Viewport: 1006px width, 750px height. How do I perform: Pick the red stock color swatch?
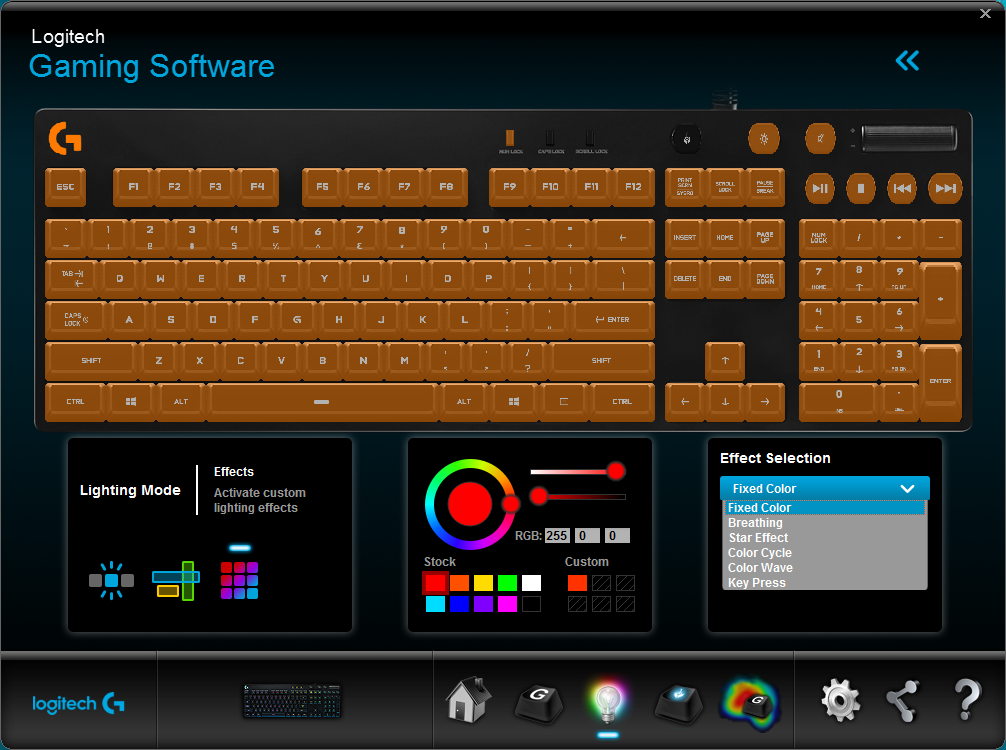pos(435,583)
